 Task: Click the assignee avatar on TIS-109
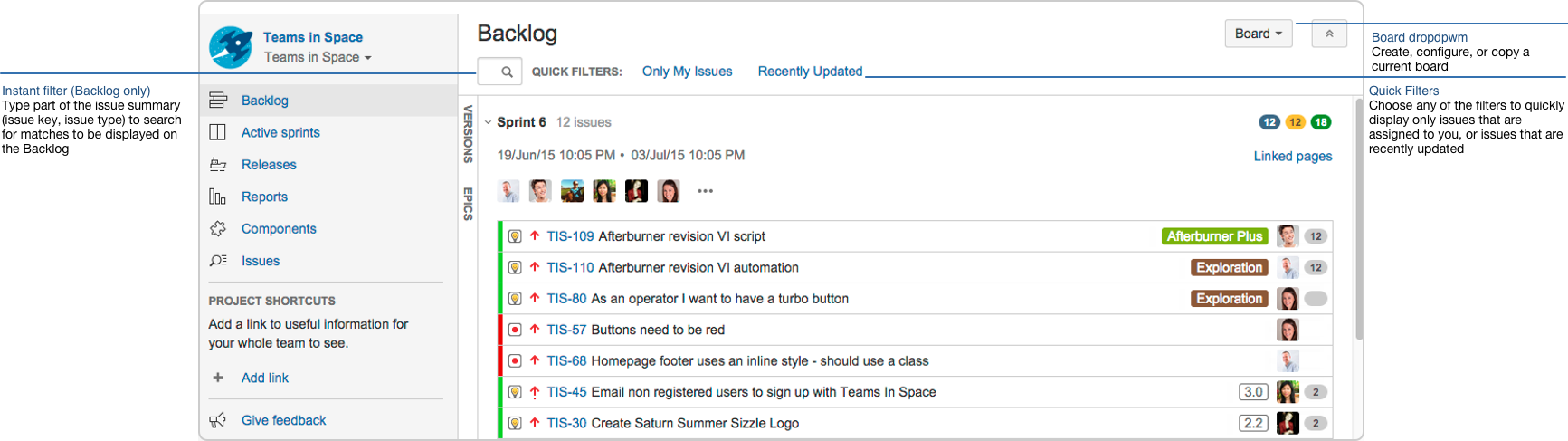coord(1288,236)
